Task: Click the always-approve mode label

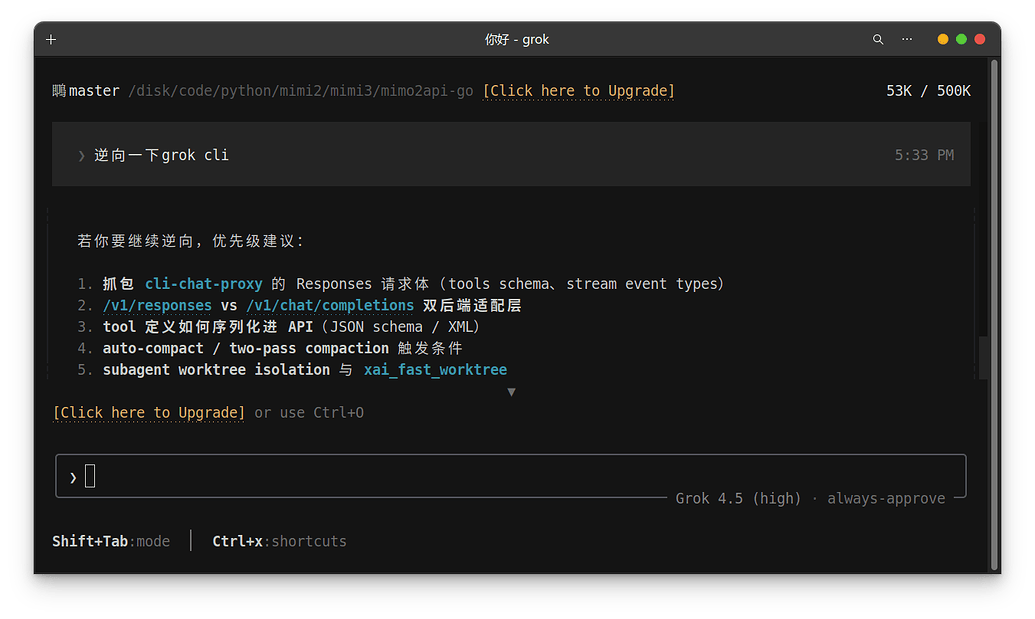Action: (x=886, y=498)
